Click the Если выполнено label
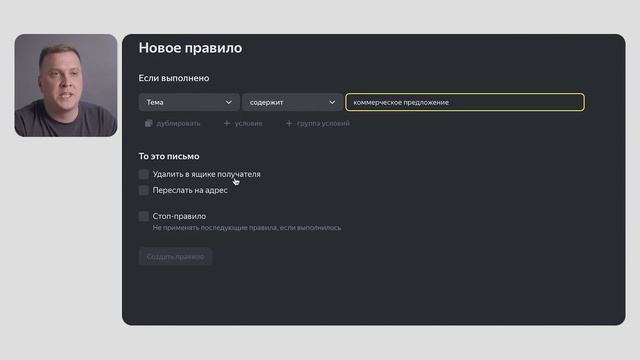The height and width of the screenshot is (360, 640). tap(174, 78)
